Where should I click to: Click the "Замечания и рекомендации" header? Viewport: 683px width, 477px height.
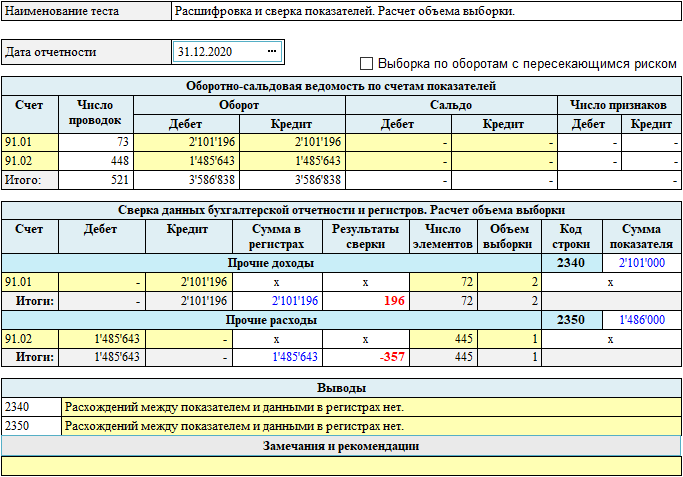tap(341, 446)
